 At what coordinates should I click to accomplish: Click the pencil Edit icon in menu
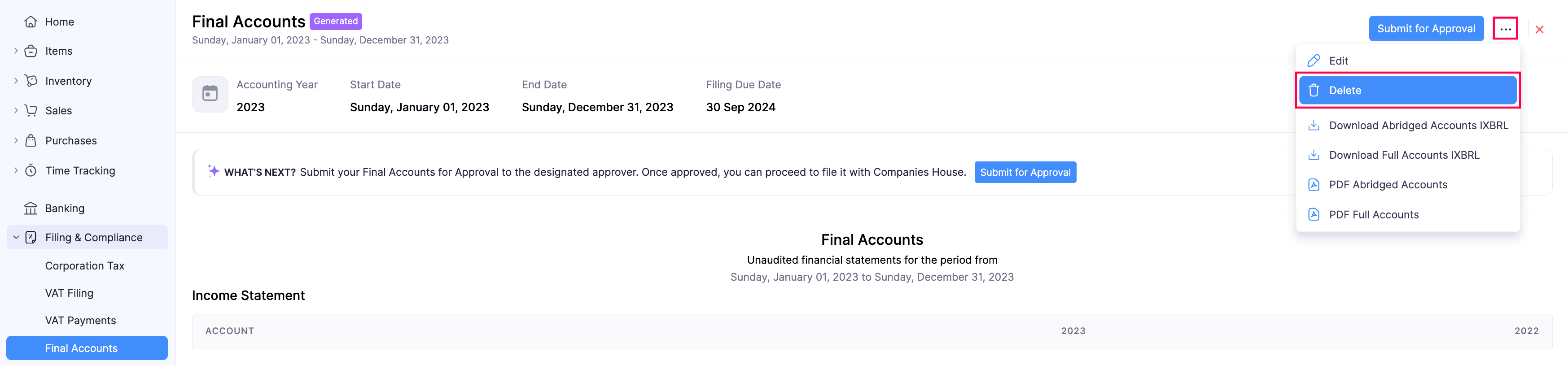1314,61
